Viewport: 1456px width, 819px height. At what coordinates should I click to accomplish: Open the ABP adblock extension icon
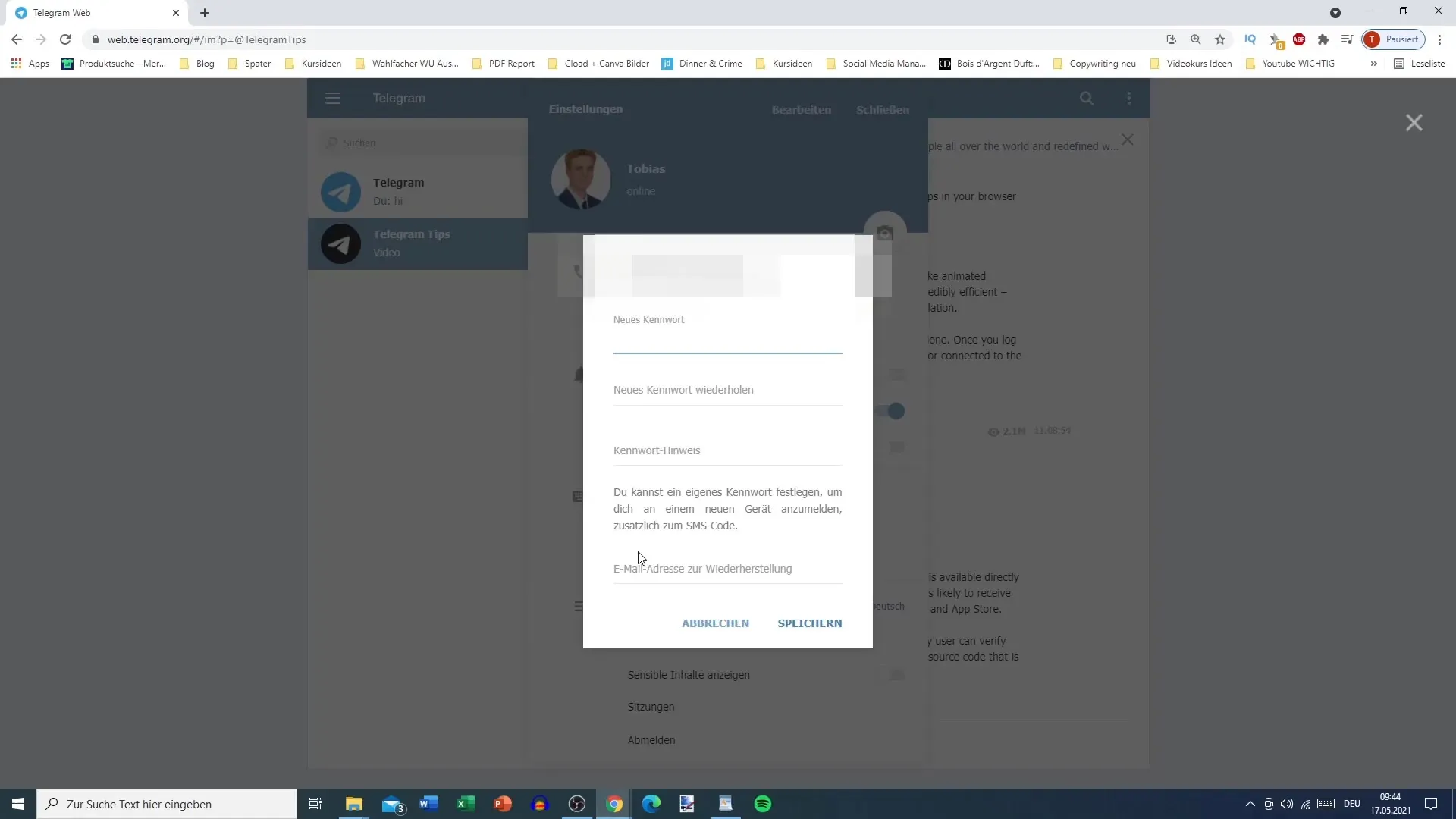point(1299,39)
